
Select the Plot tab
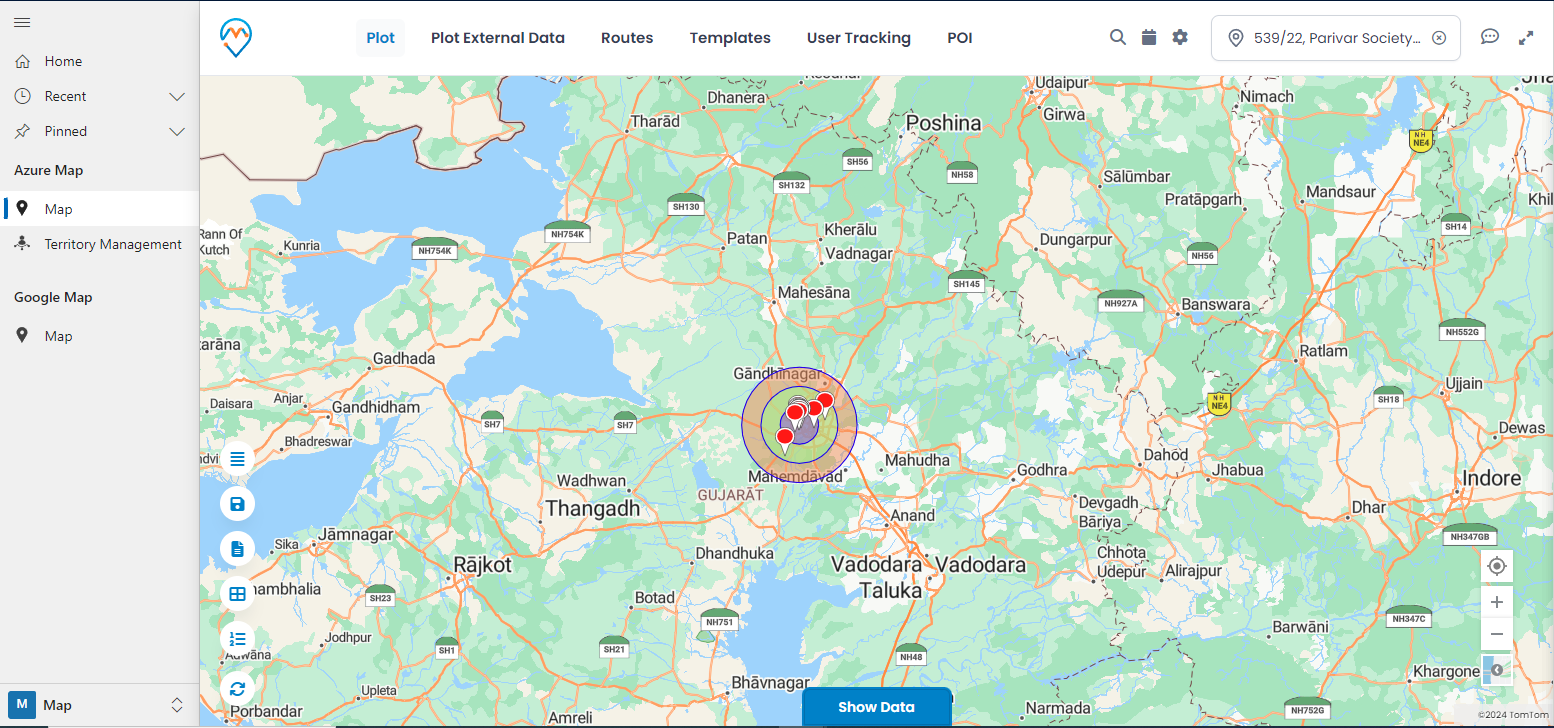380,38
